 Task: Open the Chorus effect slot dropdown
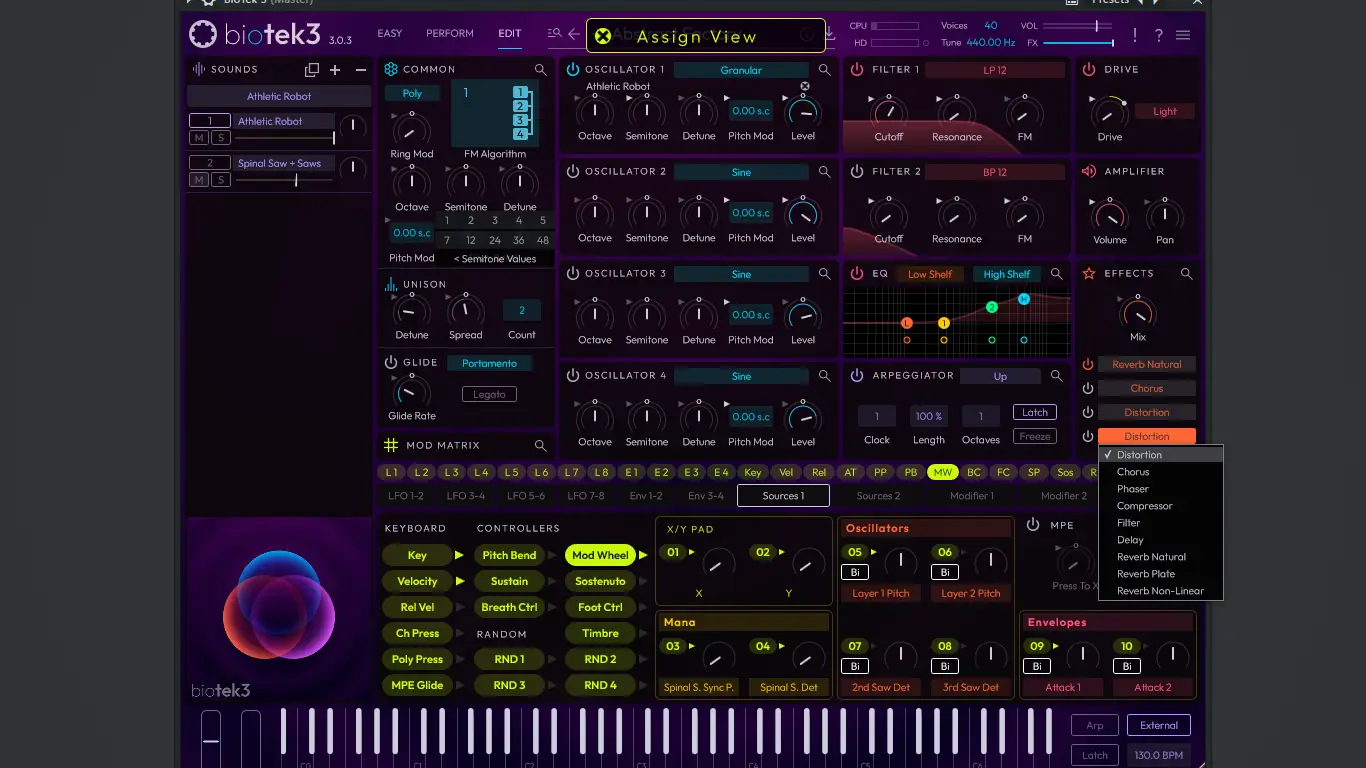coord(1147,389)
